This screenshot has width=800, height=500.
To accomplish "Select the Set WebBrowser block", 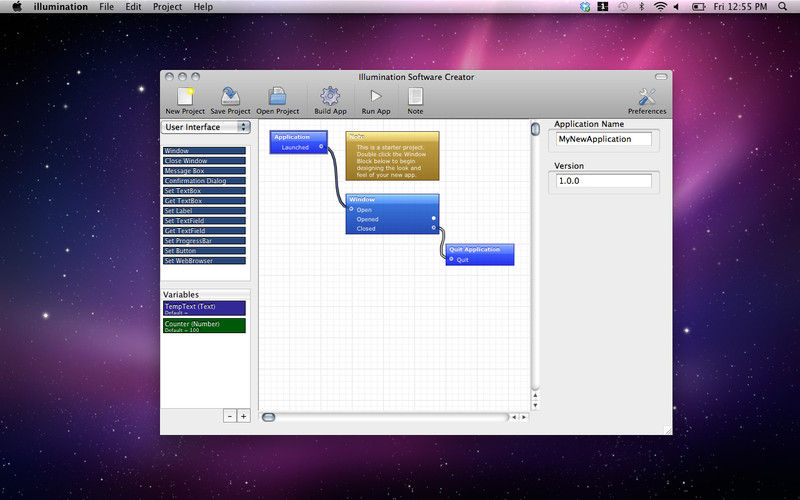I will (204, 261).
